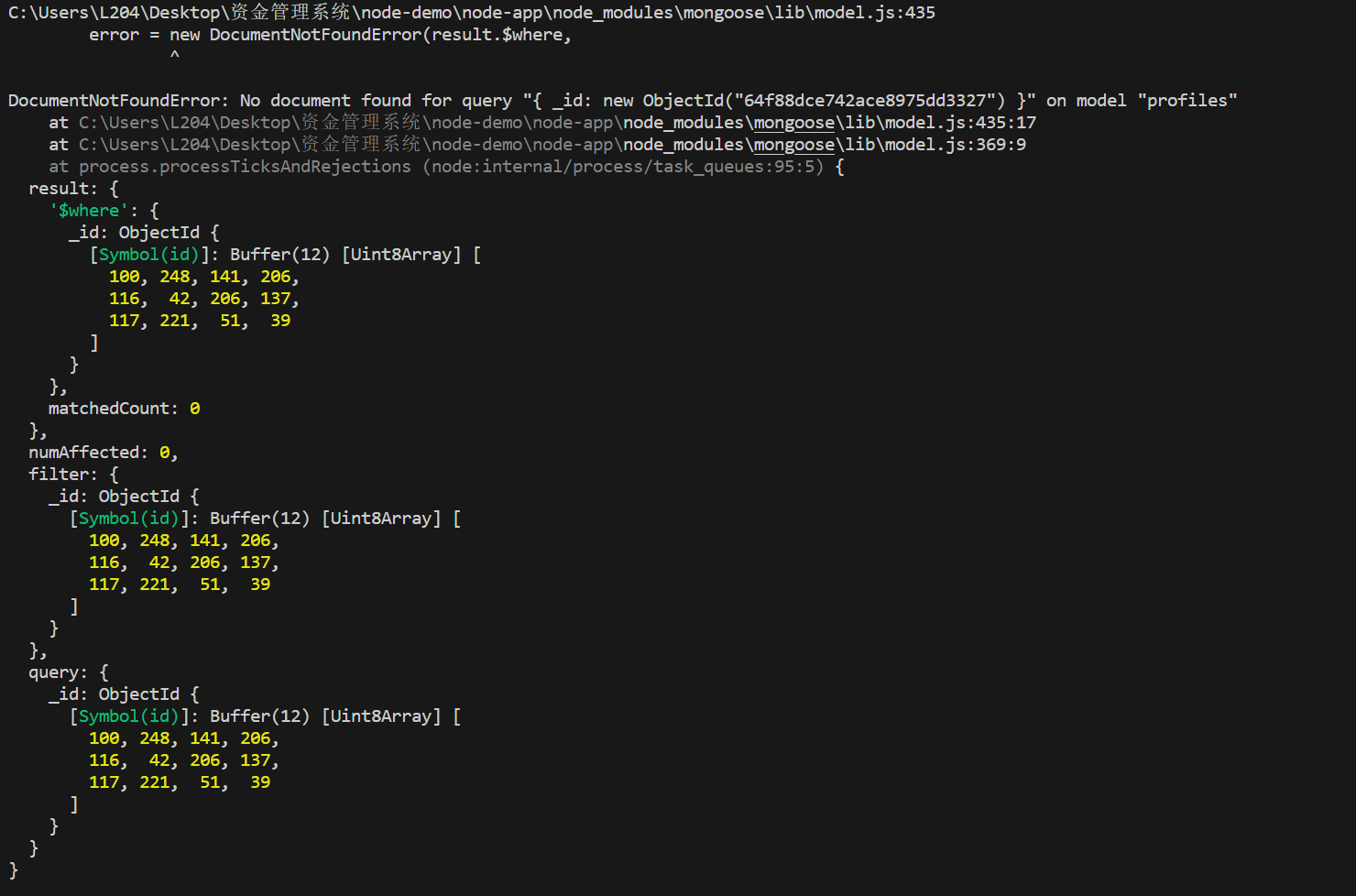This screenshot has width=1356, height=896.
Task: Select the "profiles" model name
Action: (1186, 101)
